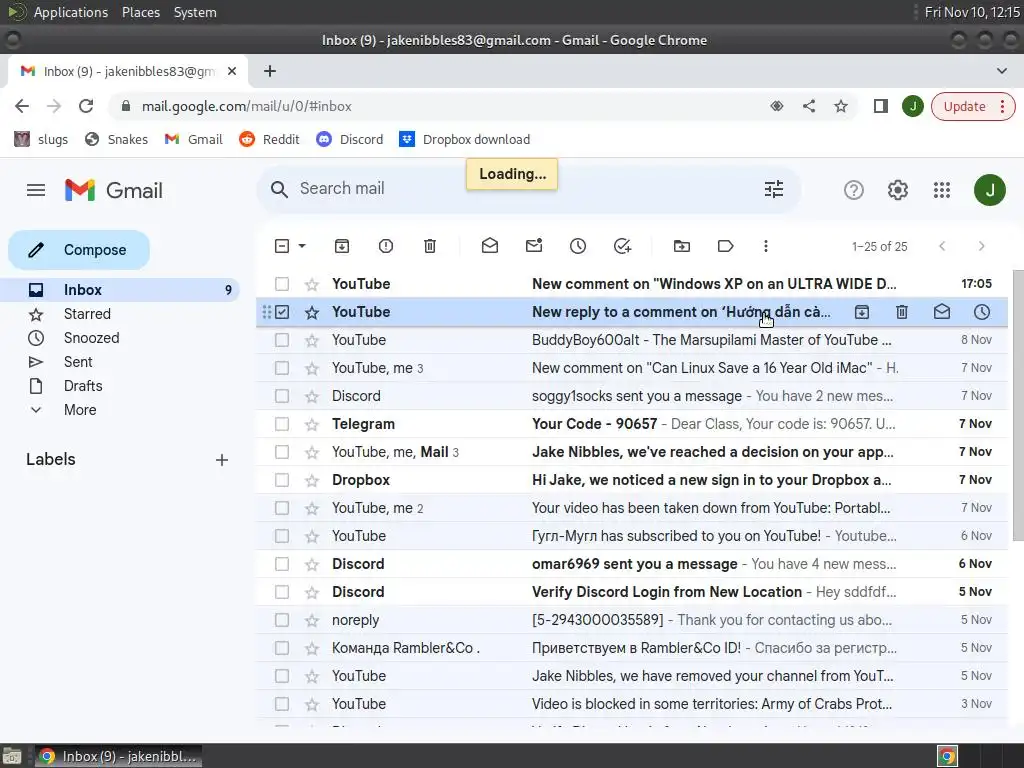Show search options filter icon
The image size is (1024, 768).
[774, 189]
